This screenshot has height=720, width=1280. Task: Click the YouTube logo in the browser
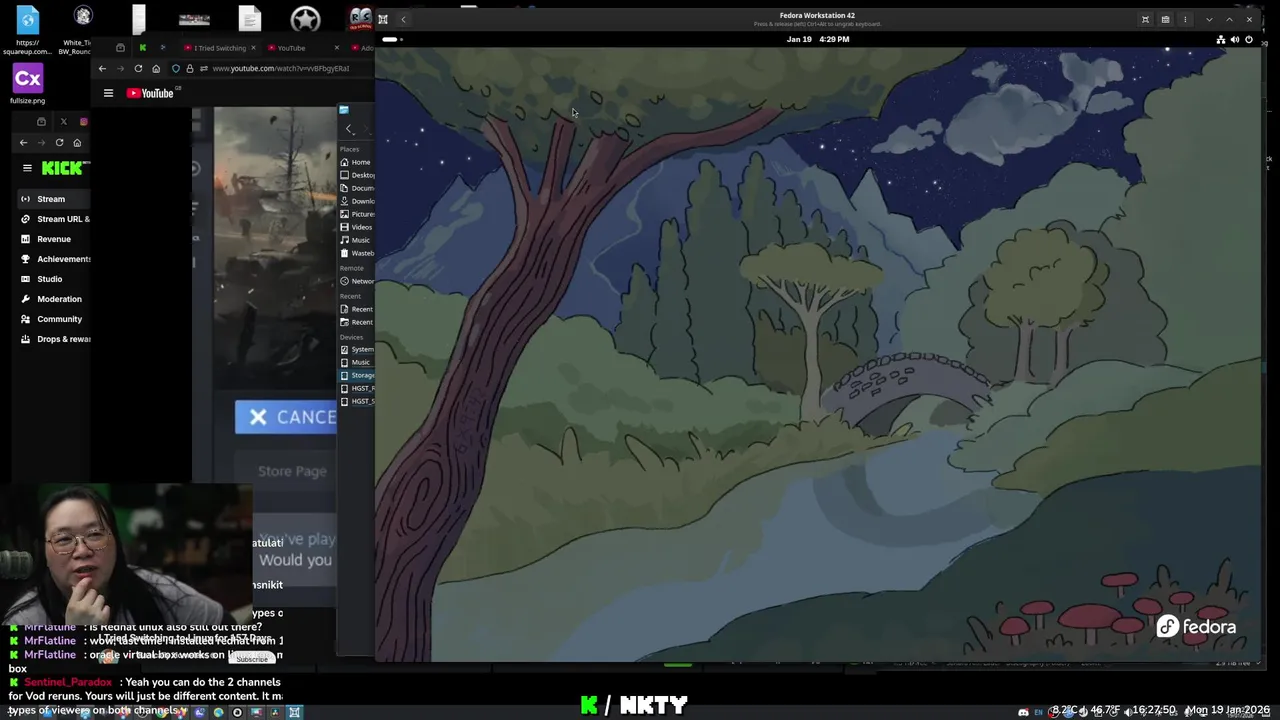(x=150, y=93)
